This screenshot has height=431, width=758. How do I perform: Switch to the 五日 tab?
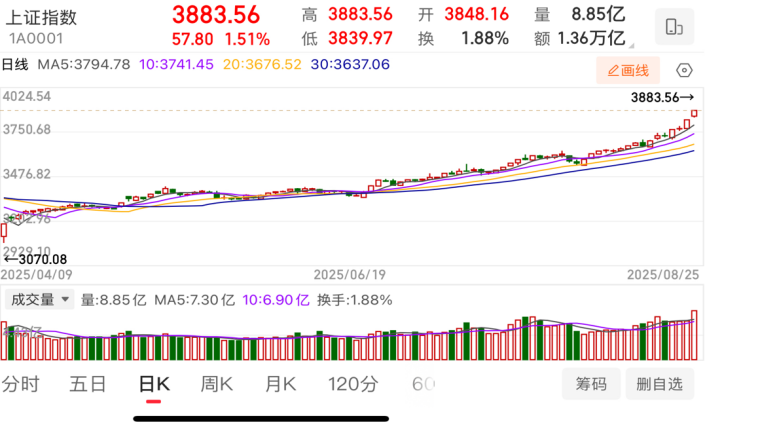coord(88,384)
